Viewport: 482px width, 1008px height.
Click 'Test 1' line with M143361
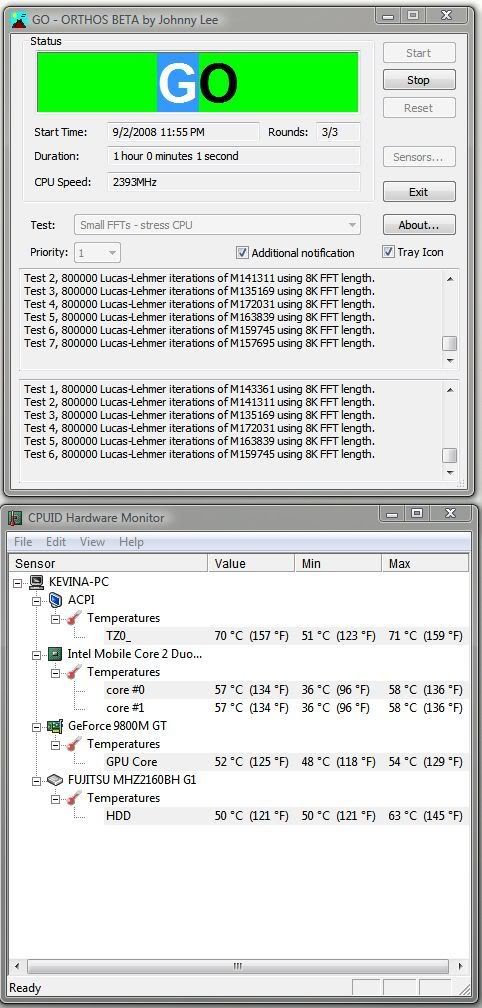199,389
